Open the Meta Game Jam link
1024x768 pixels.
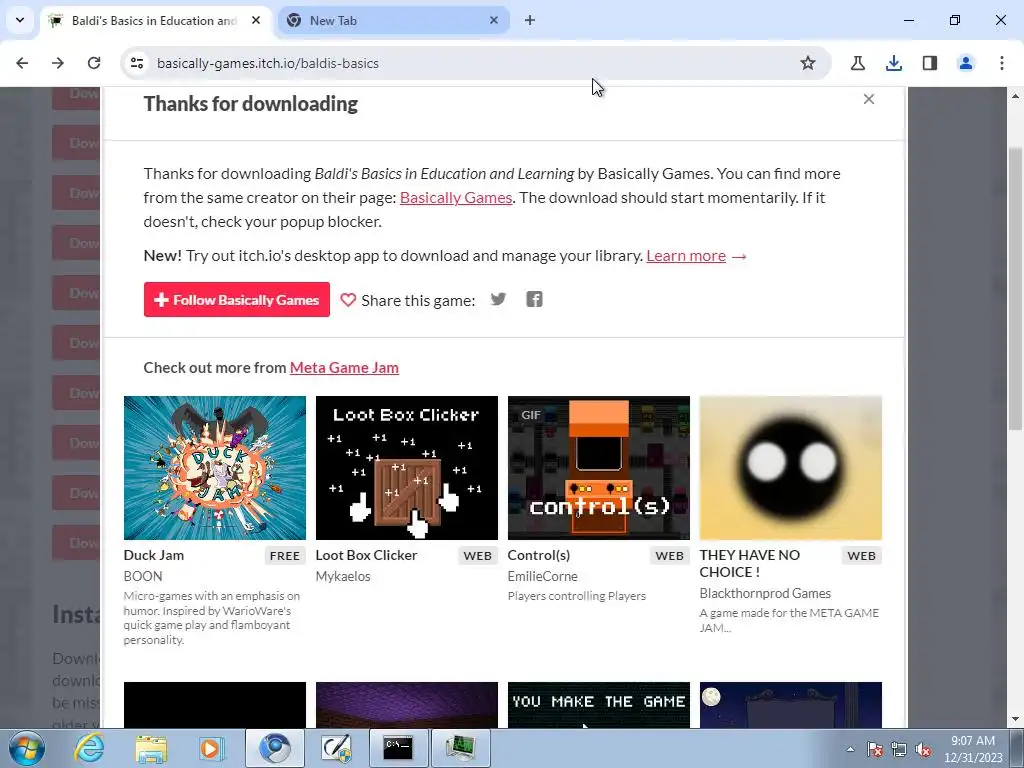click(x=344, y=368)
